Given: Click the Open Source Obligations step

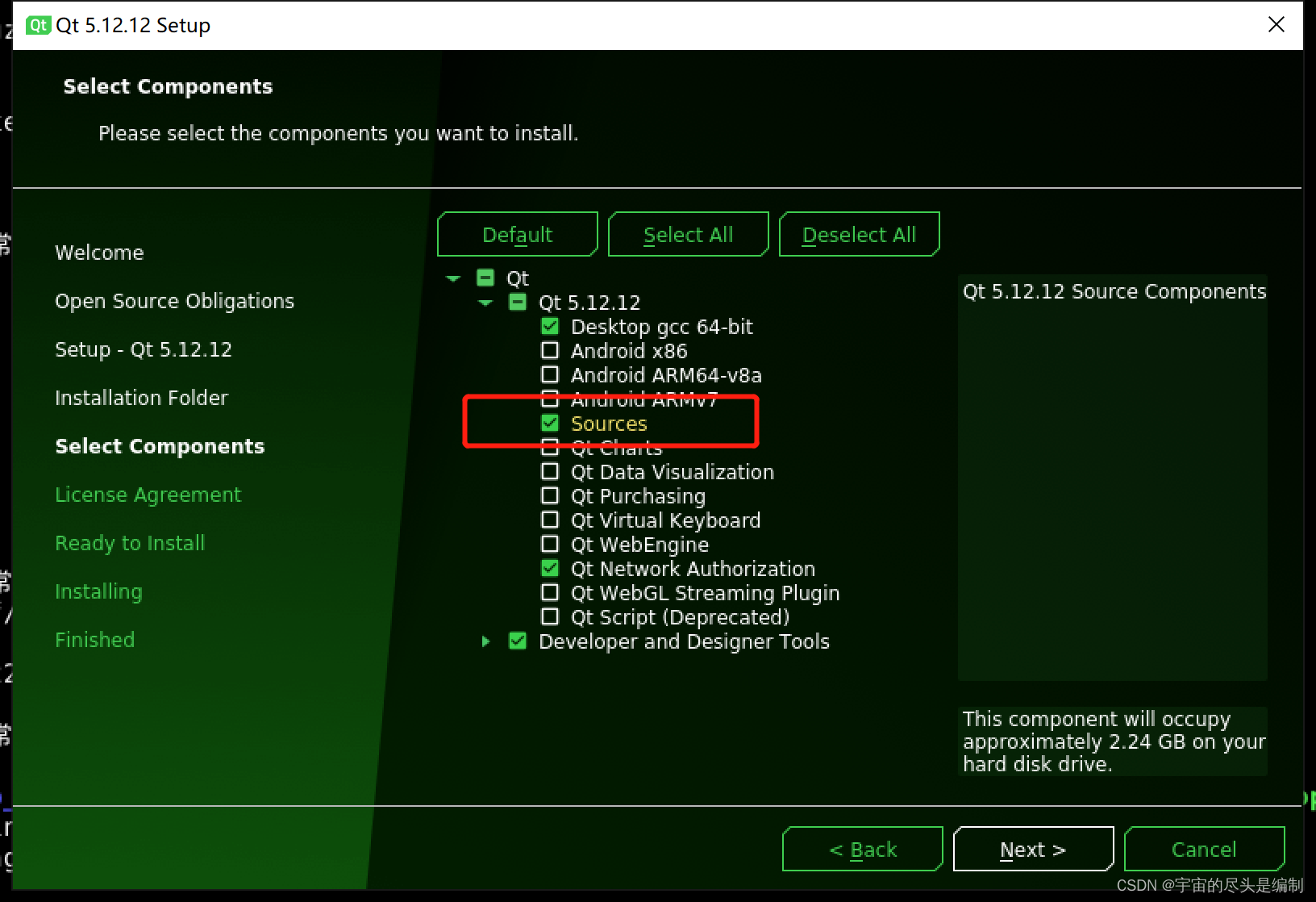Looking at the screenshot, I should [174, 301].
